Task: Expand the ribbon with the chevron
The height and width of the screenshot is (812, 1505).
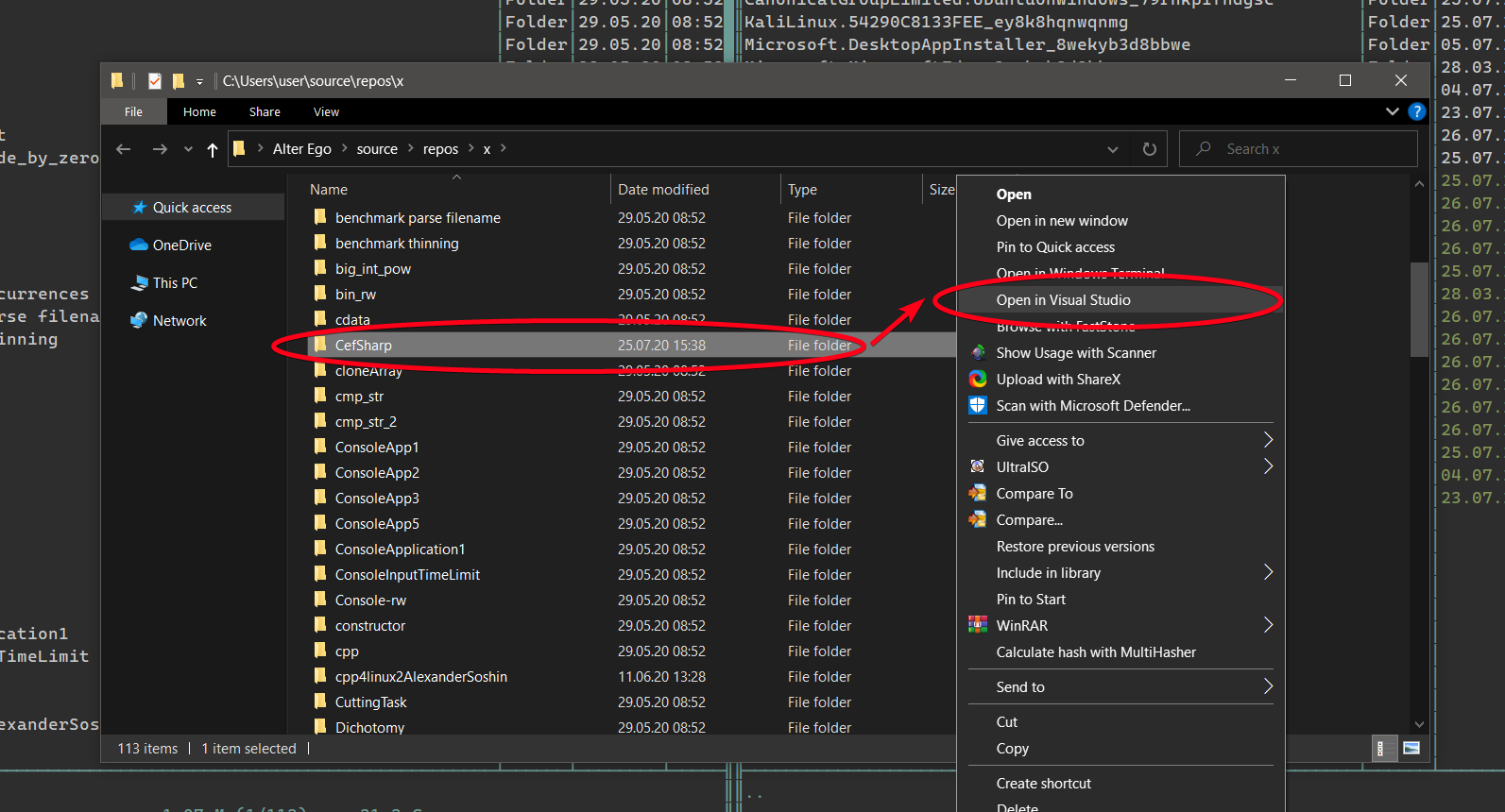Action: click(1393, 111)
